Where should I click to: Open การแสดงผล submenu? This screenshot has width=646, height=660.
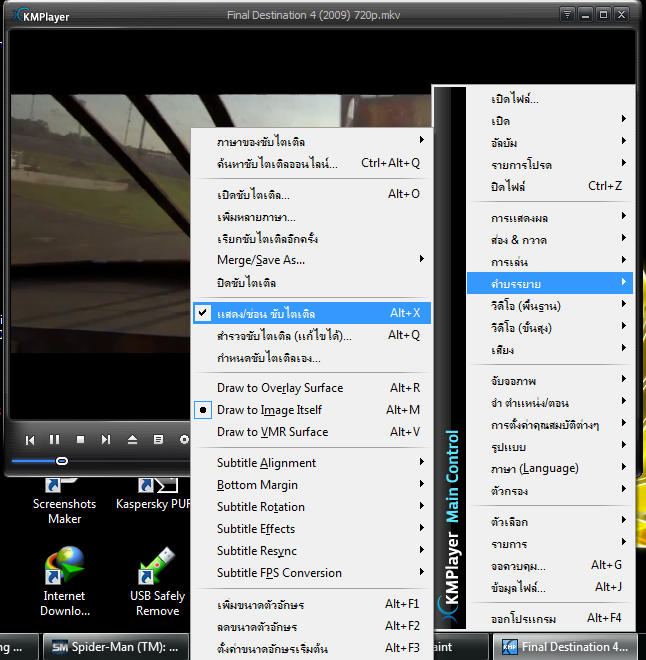click(550, 218)
